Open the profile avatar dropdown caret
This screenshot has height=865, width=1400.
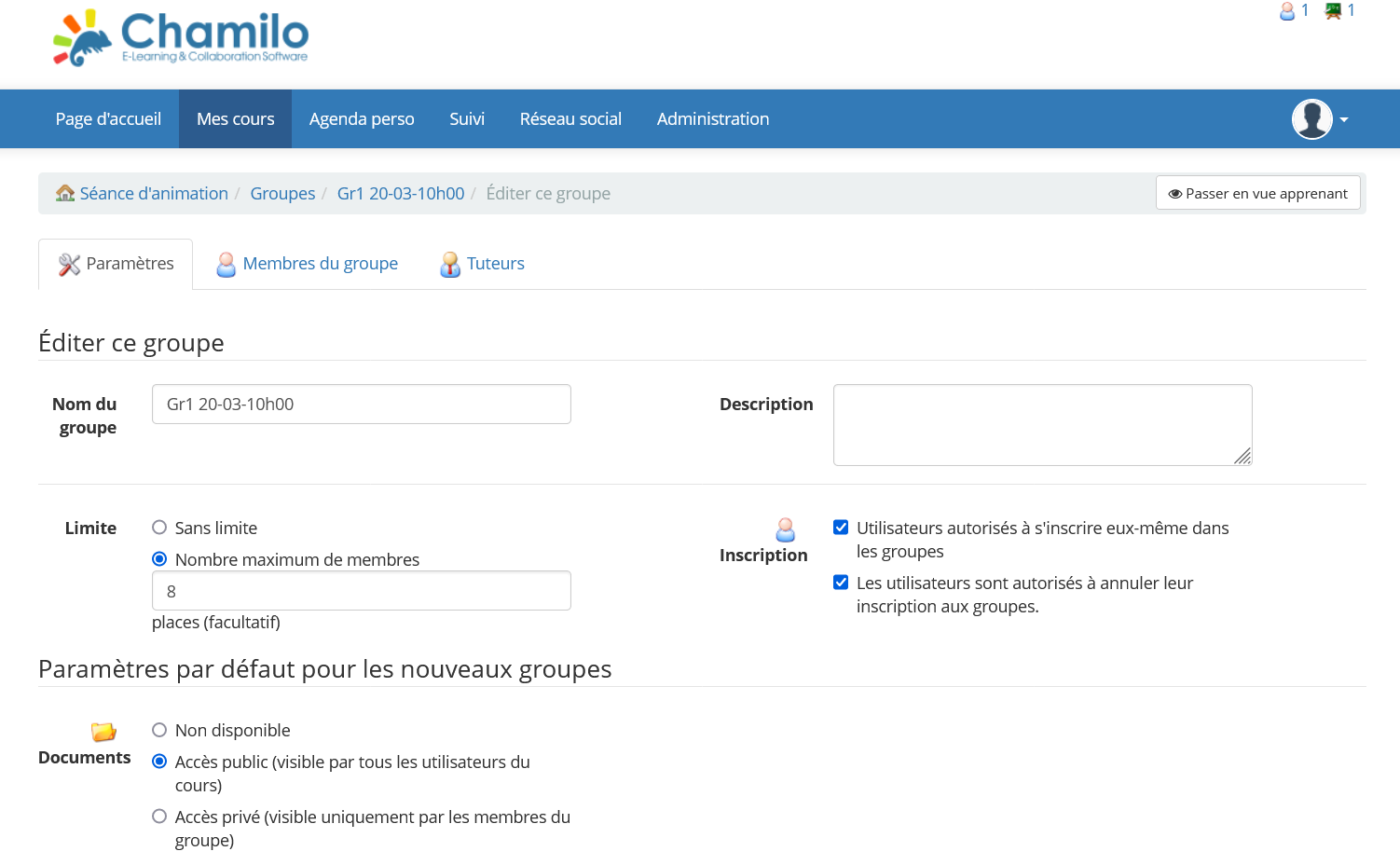[x=1342, y=119]
